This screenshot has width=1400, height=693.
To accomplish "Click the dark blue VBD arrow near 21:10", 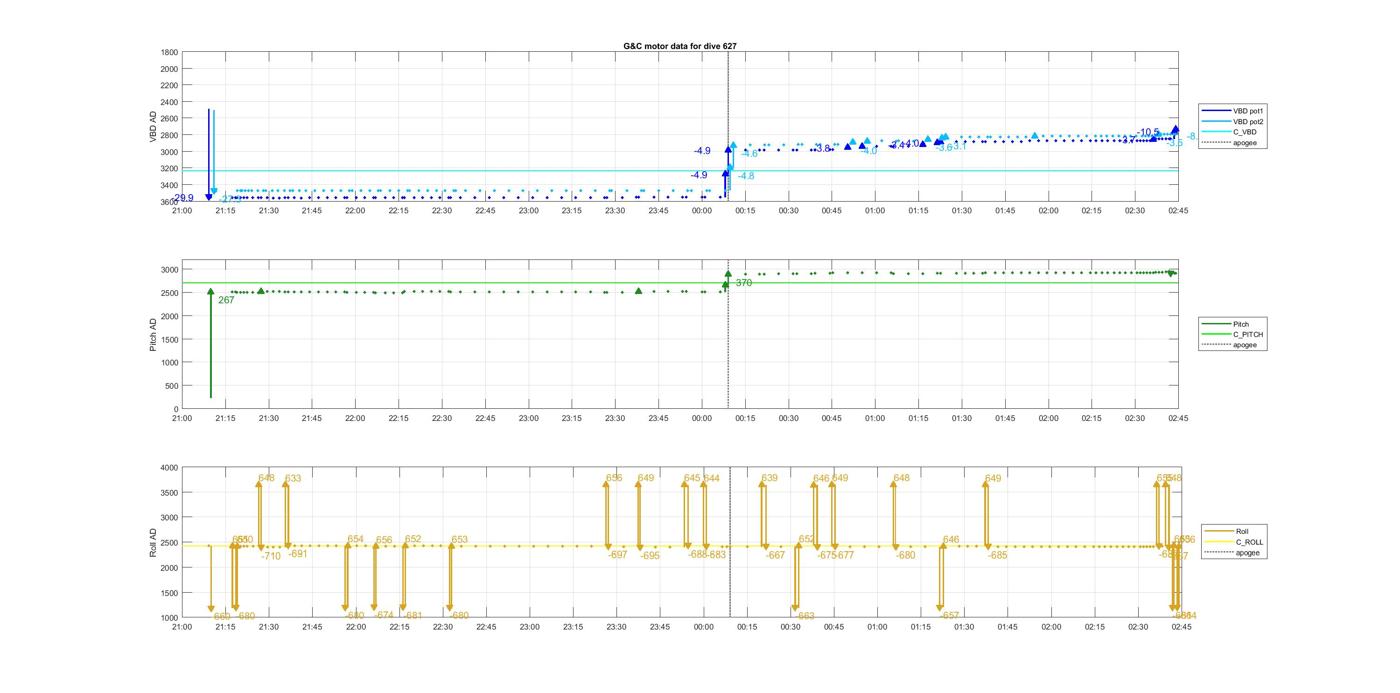I will pyautogui.click(x=209, y=155).
